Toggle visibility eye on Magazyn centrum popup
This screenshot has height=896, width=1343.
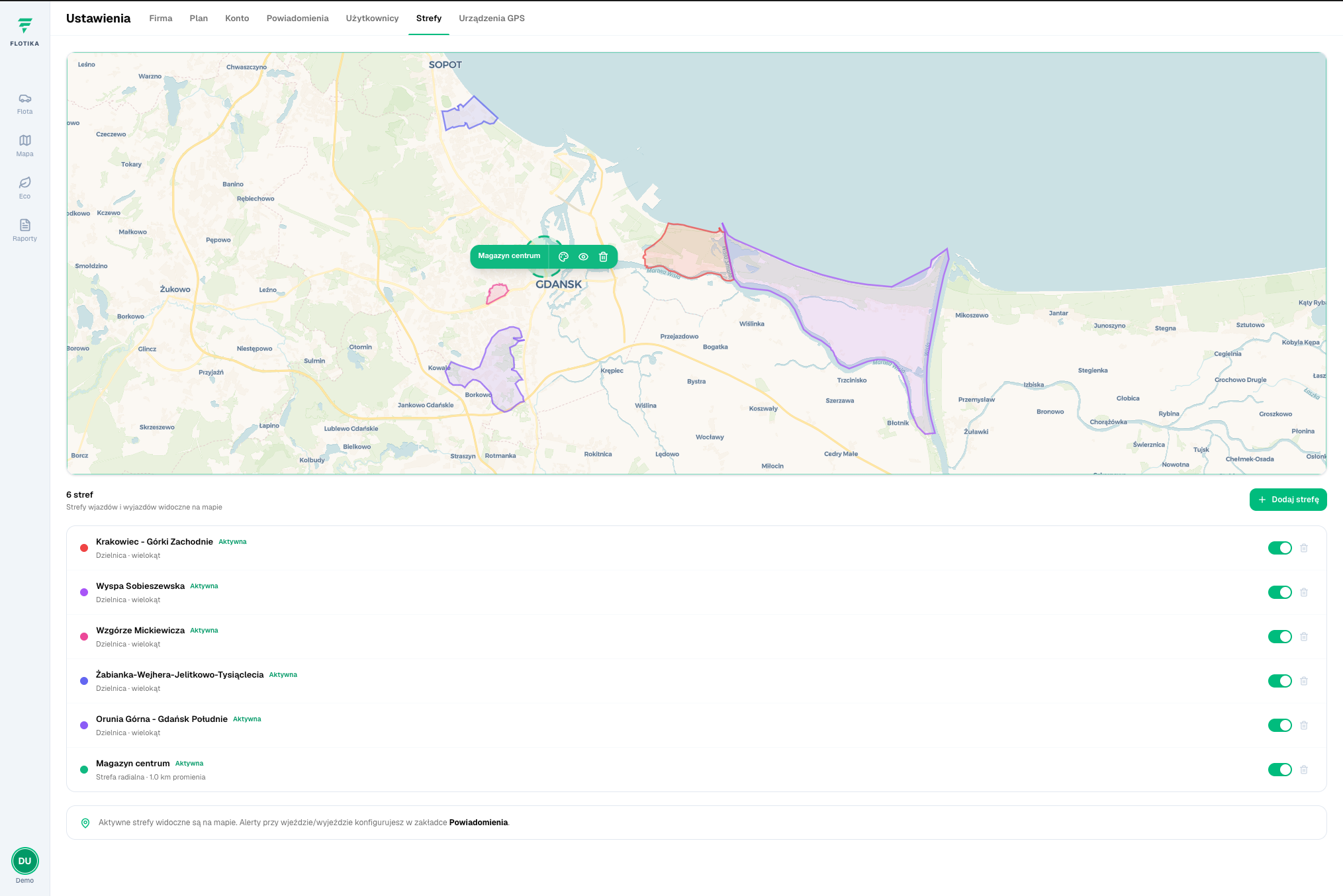(583, 257)
